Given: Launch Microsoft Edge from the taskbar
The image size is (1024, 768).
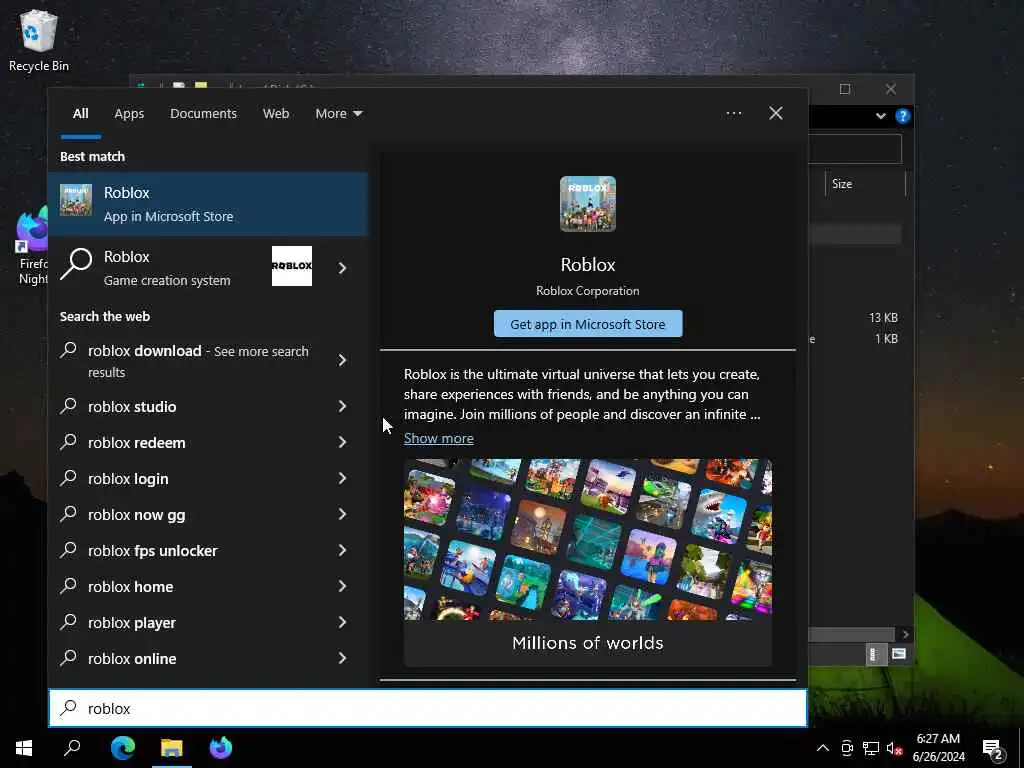Looking at the screenshot, I should click(122, 748).
